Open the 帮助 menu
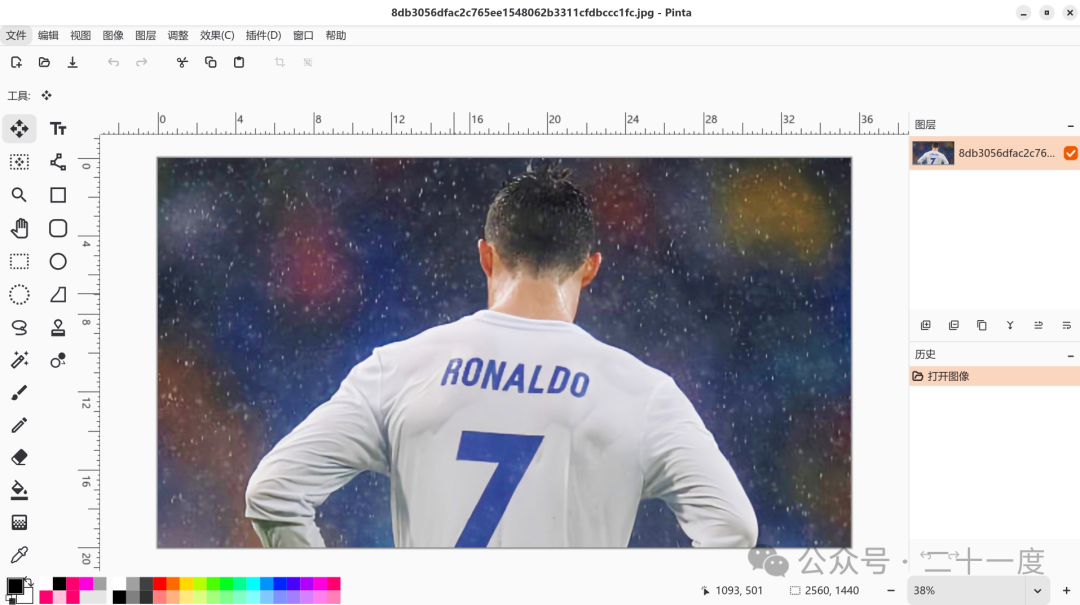Viewport: 1080px width, 605px height. pos(335,35)
